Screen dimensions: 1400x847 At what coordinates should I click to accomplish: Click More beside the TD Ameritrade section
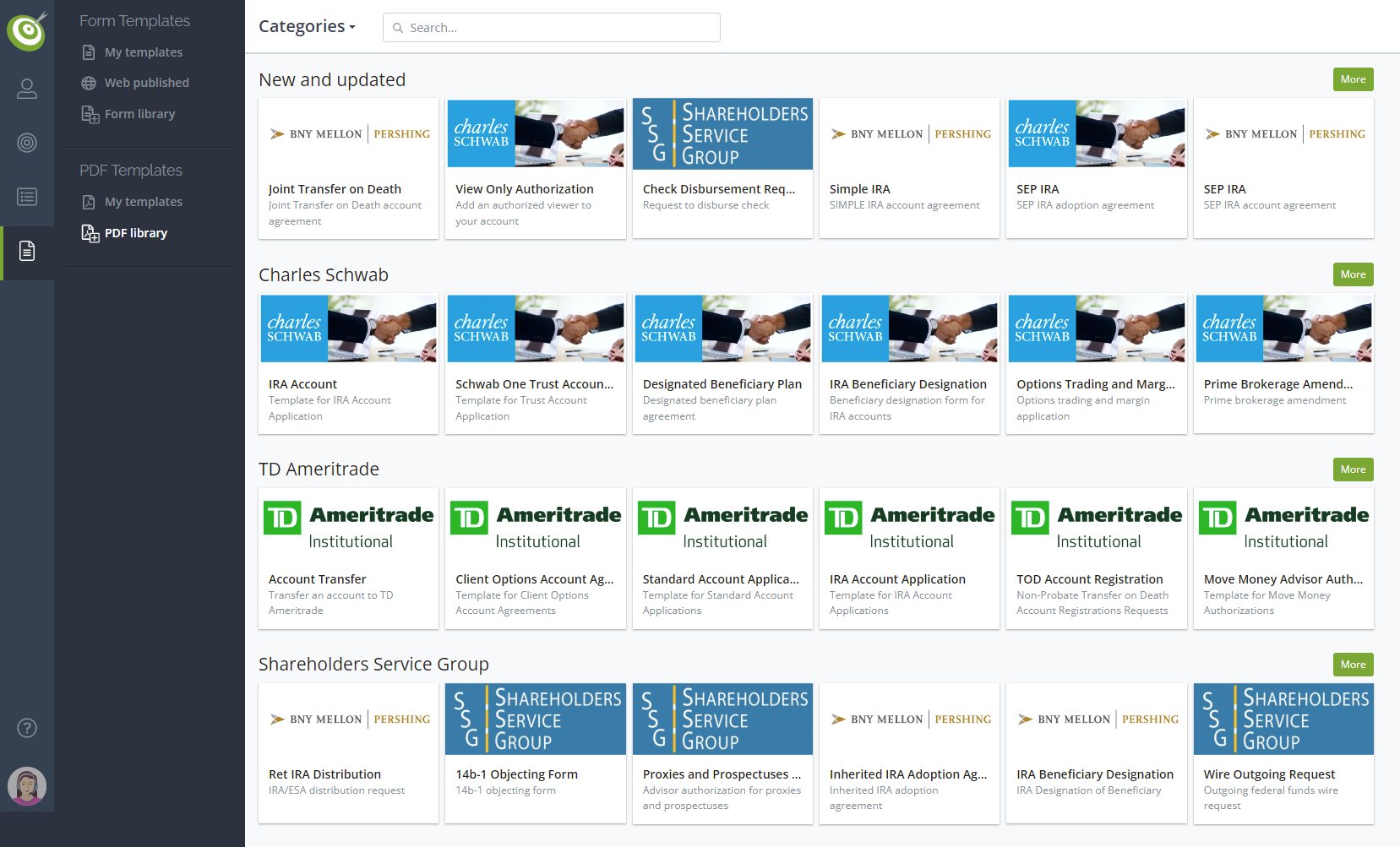pos(1353,469)
